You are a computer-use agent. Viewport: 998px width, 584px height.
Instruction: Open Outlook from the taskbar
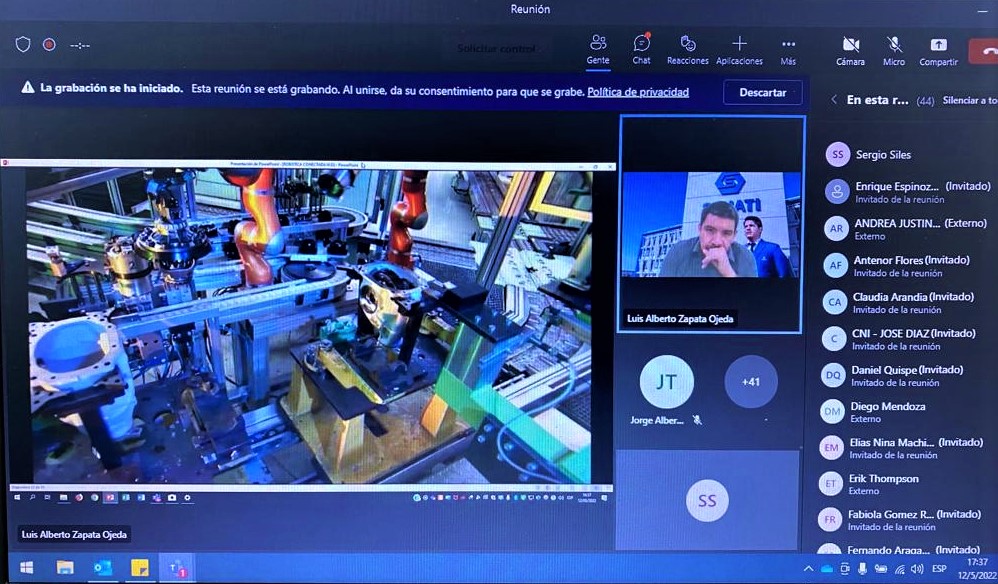(x=101, y=568)
